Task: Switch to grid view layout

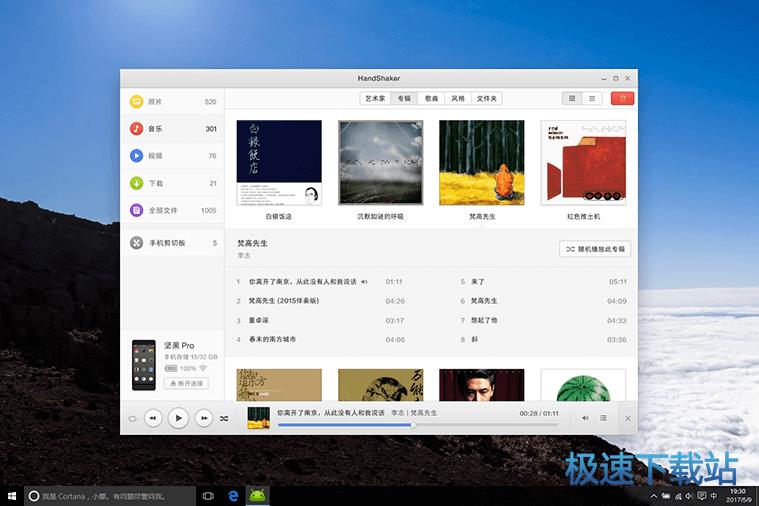Action: pyautogui.click(x=572, y=98)
